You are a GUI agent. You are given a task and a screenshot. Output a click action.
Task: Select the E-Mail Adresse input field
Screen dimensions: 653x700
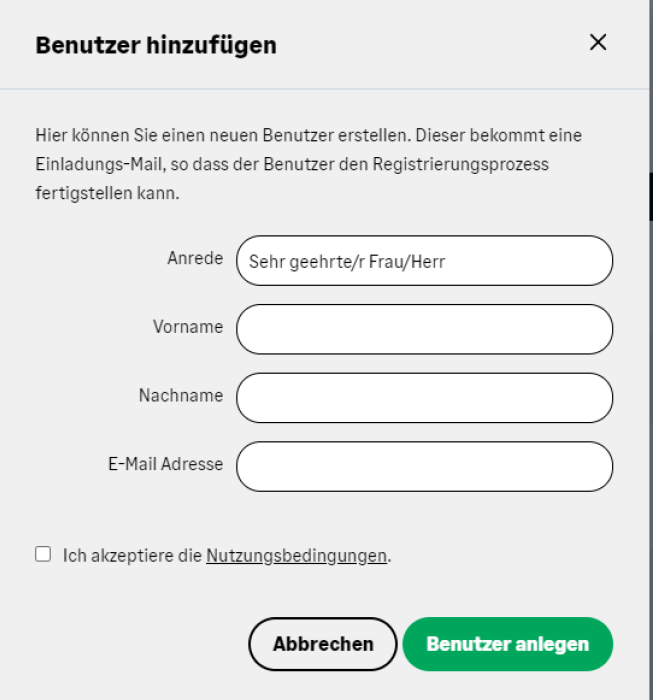click(x=424, y=467)
